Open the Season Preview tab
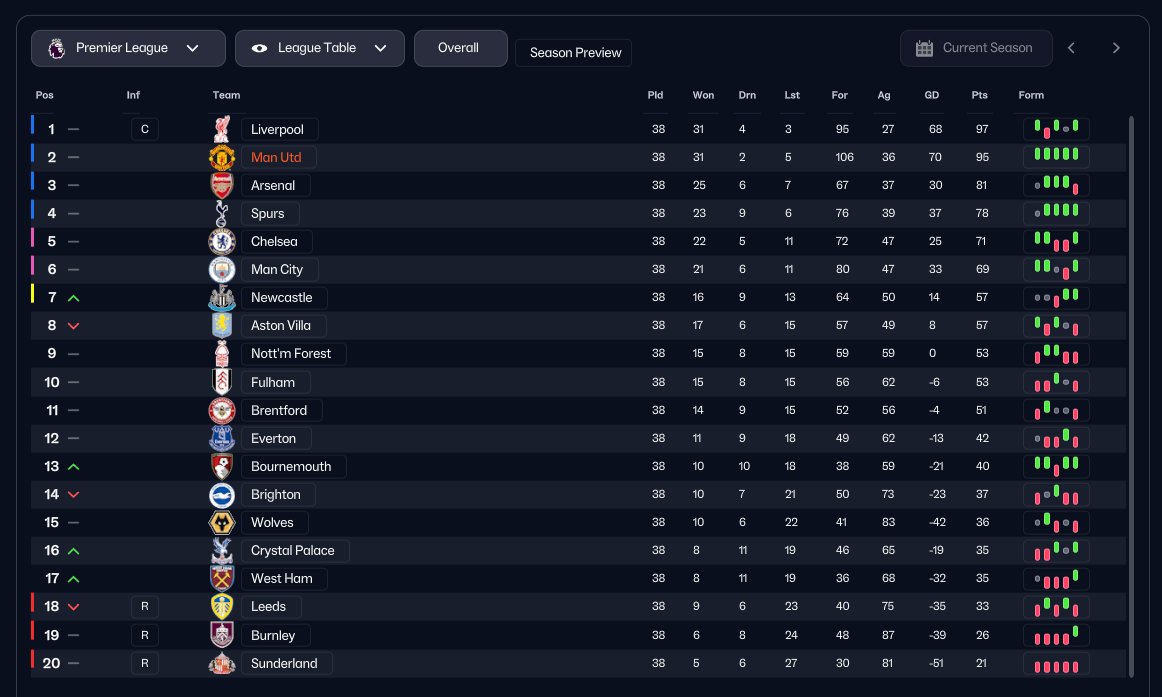This screenshot has width=1162, height=697. coord(573,53)
